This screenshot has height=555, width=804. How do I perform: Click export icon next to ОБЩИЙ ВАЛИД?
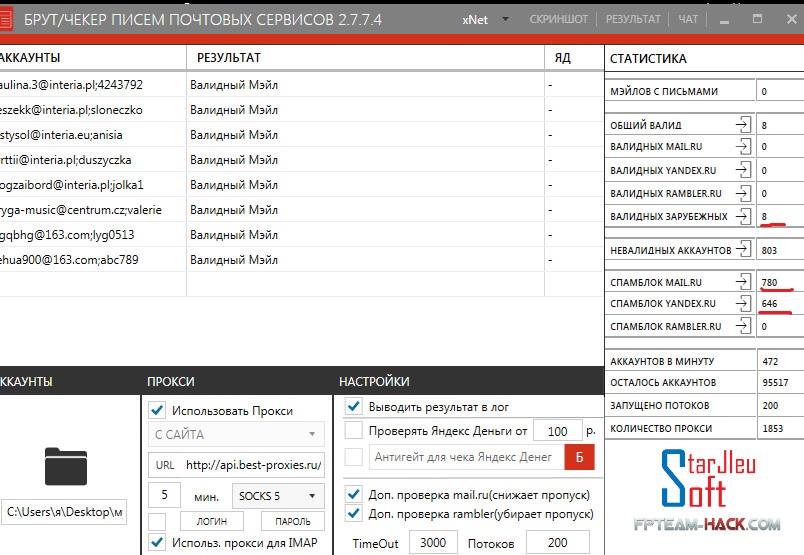(x=743, y=125)
